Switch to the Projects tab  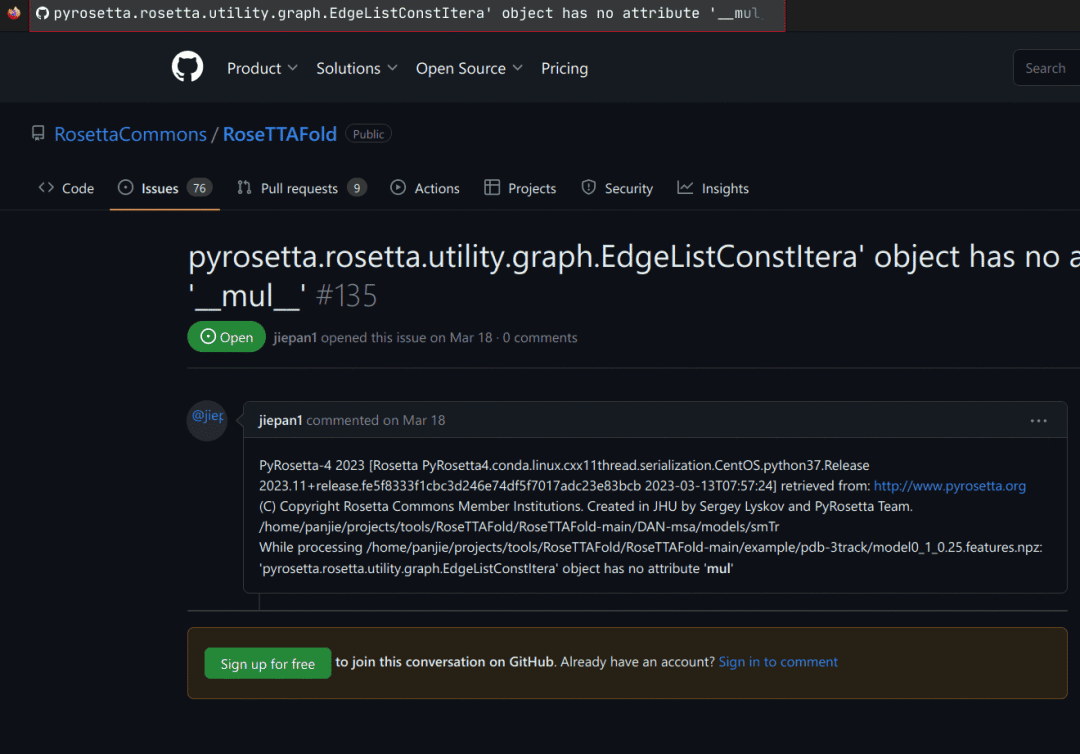point(520,188)
